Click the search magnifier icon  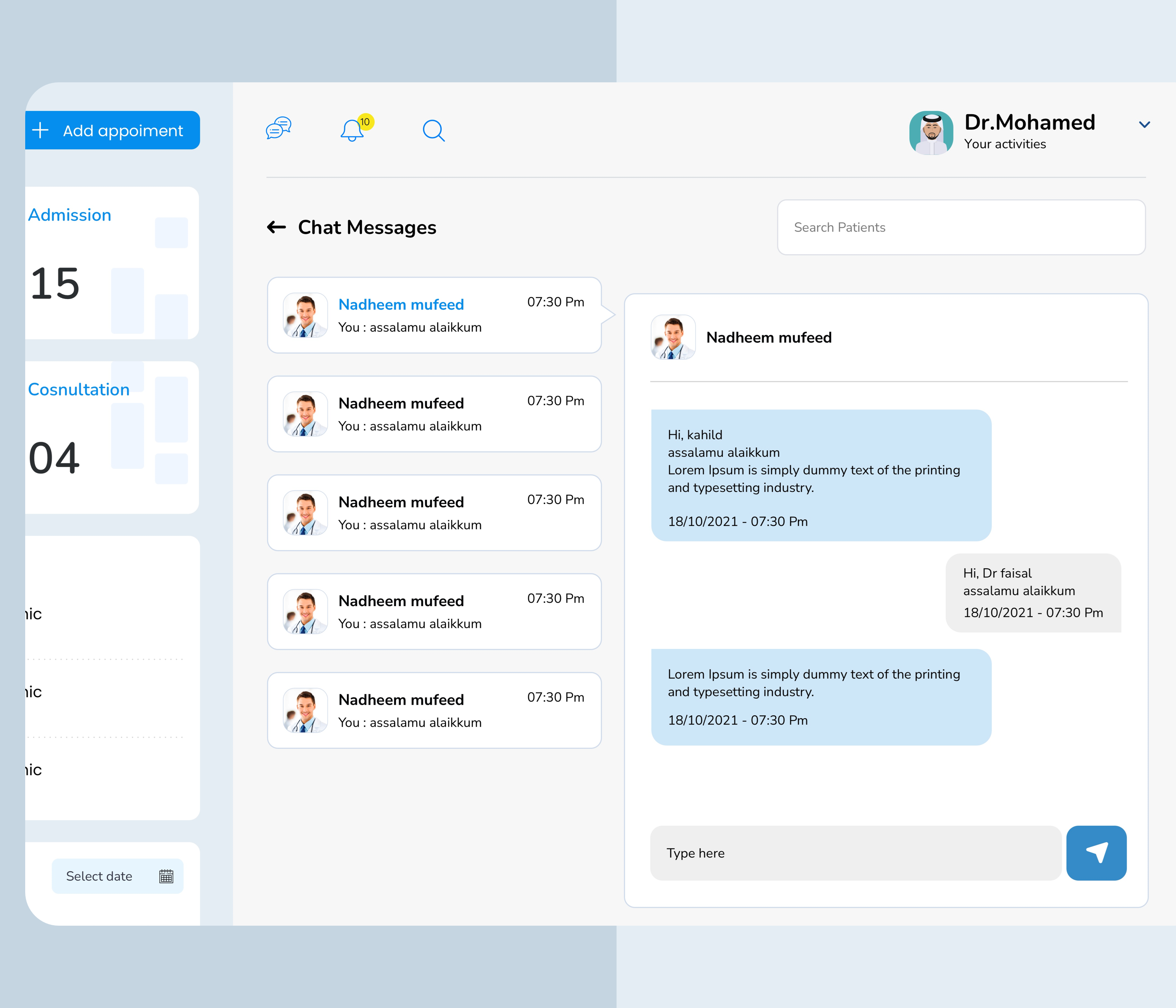click(x=433, y=131)
